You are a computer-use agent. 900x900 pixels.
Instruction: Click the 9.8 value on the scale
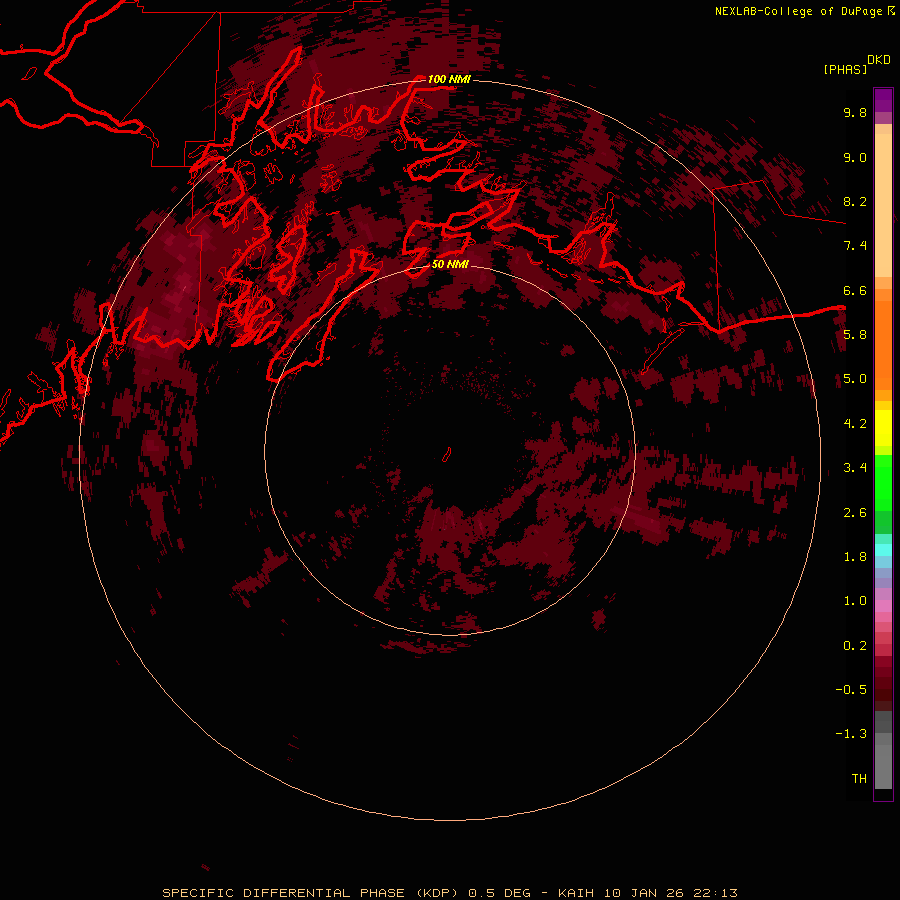pyautogui.click(x=855, y=112)
